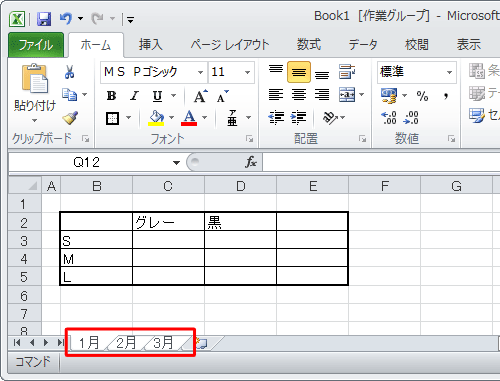Open the number format dropdown showing 標準
Viewport: 500px width, 381px height.
tap(449, 72)
